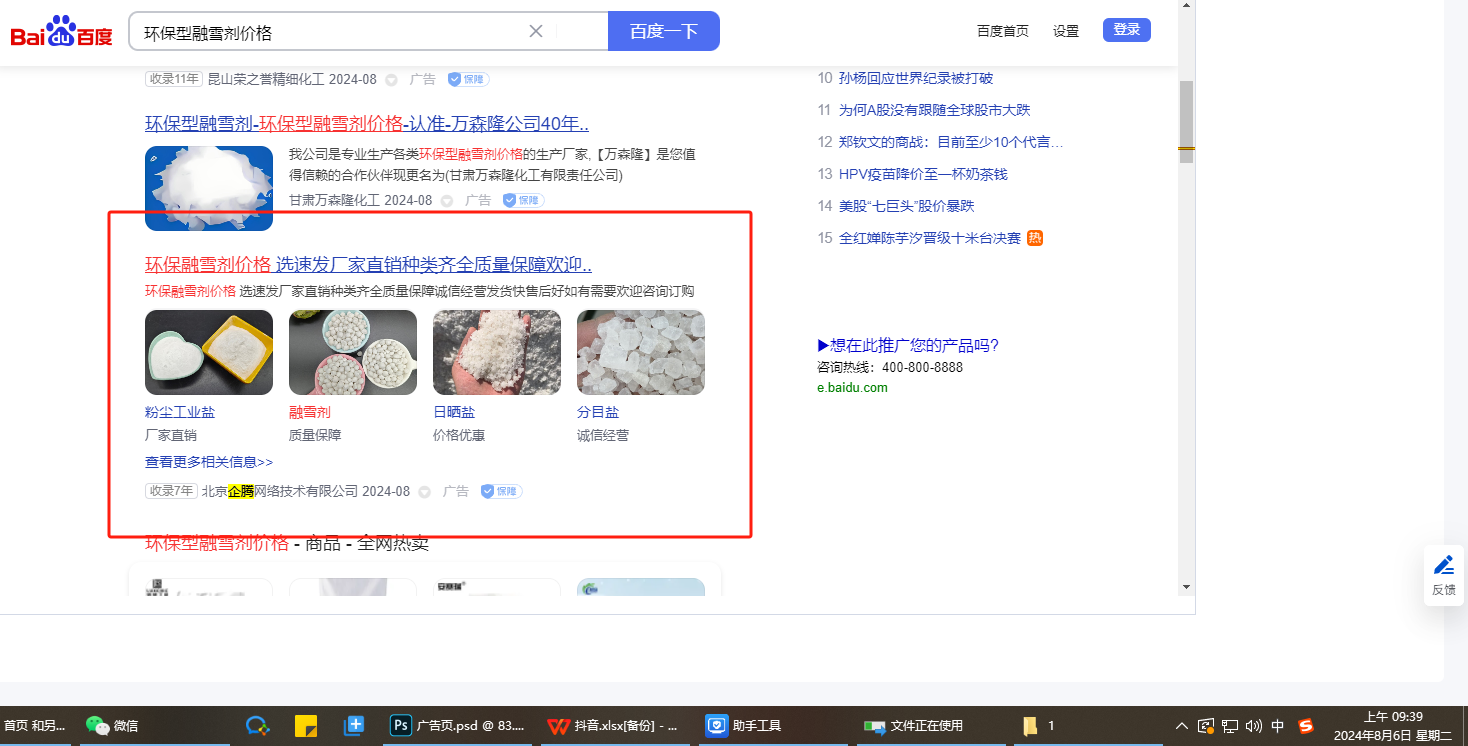
Task: Click the 粉尘工业盐 product image
Action: (209, 352)
